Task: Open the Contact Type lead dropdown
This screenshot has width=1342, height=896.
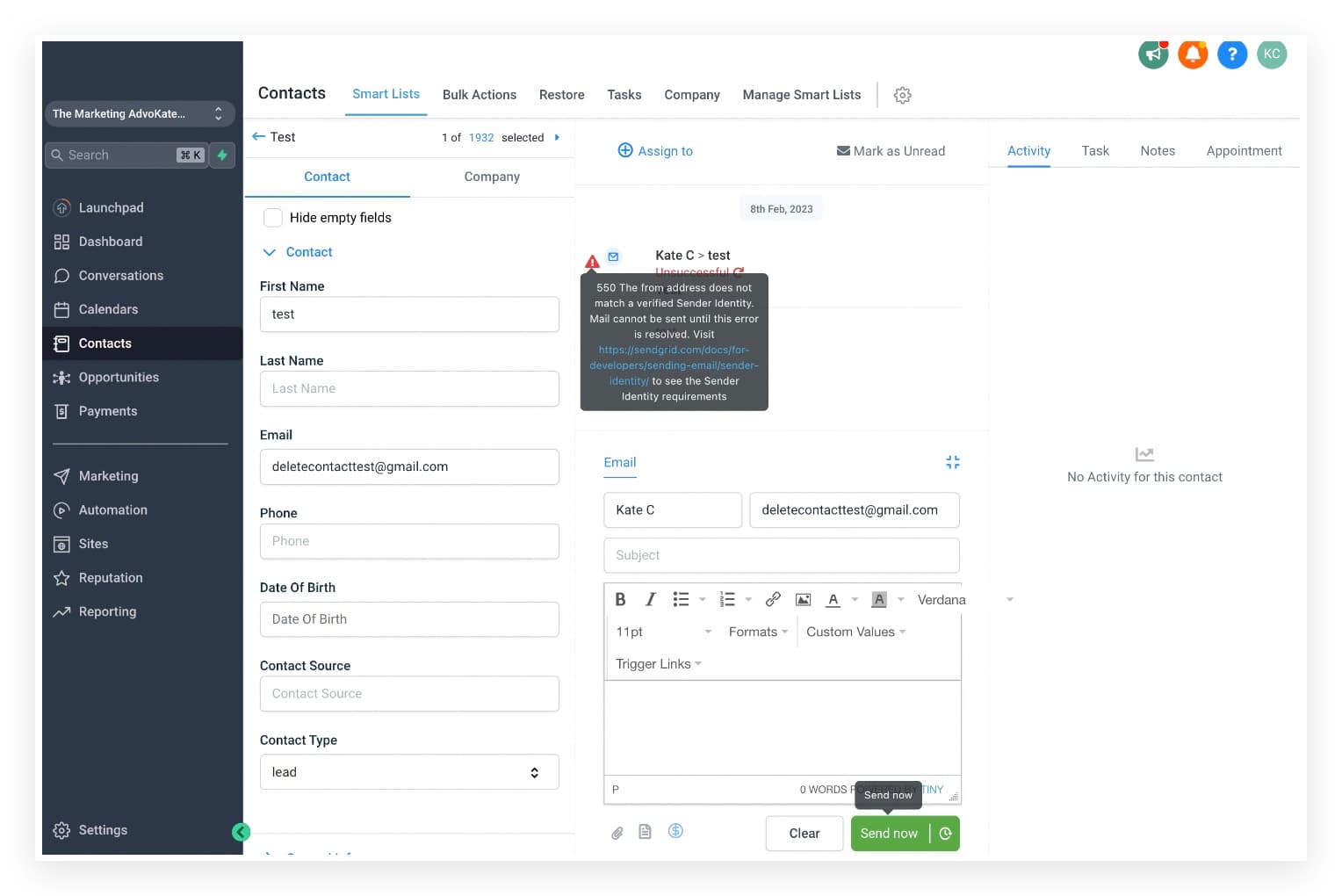Action: click(x=409, y=772)
